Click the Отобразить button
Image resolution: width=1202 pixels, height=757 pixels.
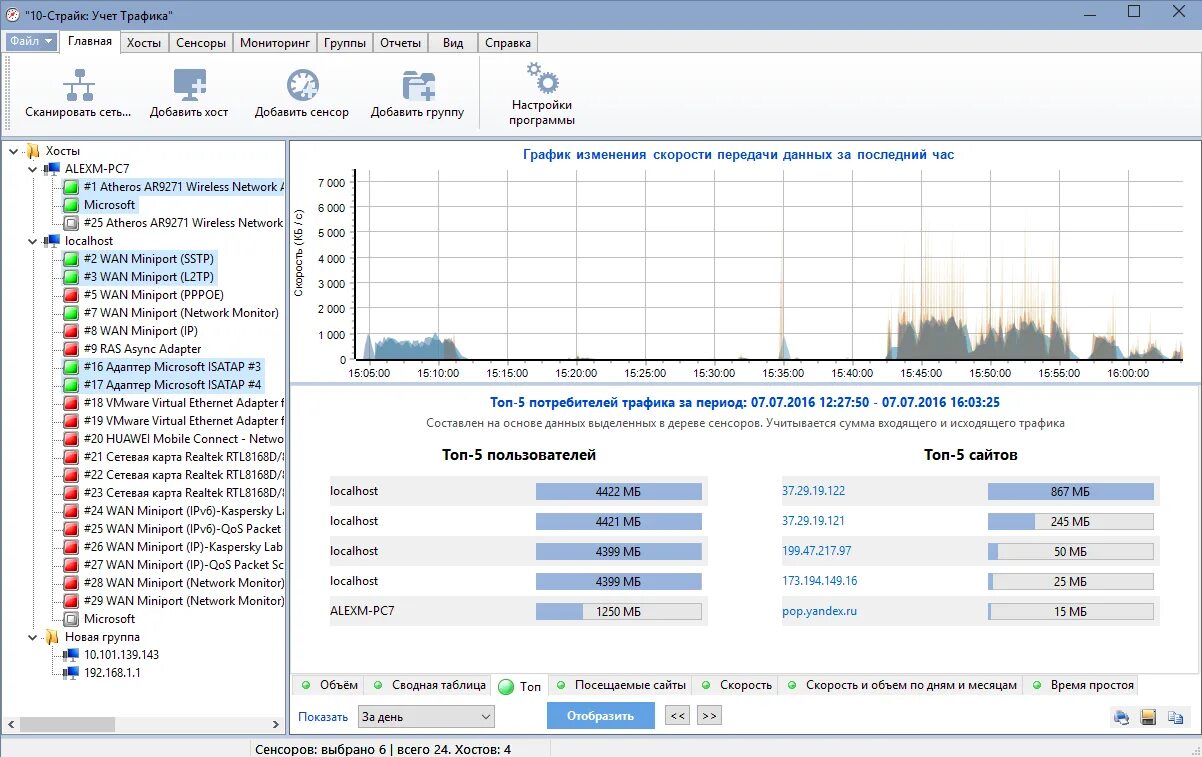point(601,716)
